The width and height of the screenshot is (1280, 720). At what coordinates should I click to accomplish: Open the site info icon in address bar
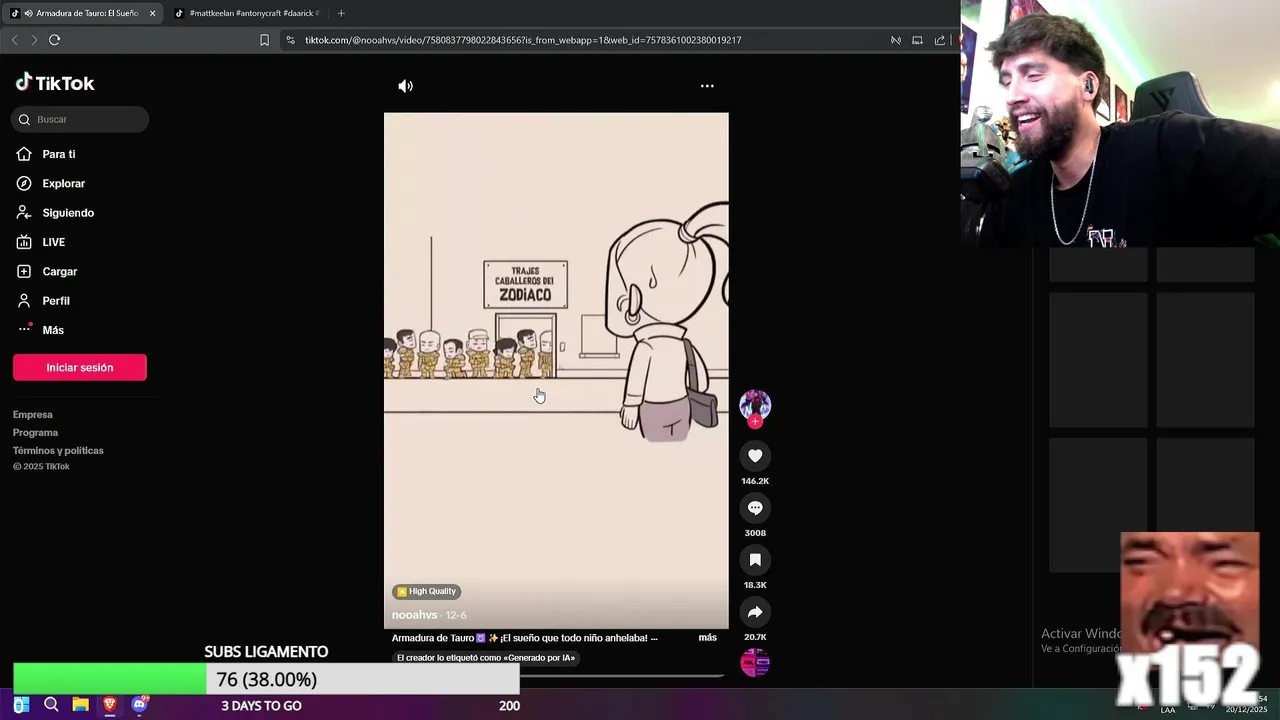click(x=290, y=40)
